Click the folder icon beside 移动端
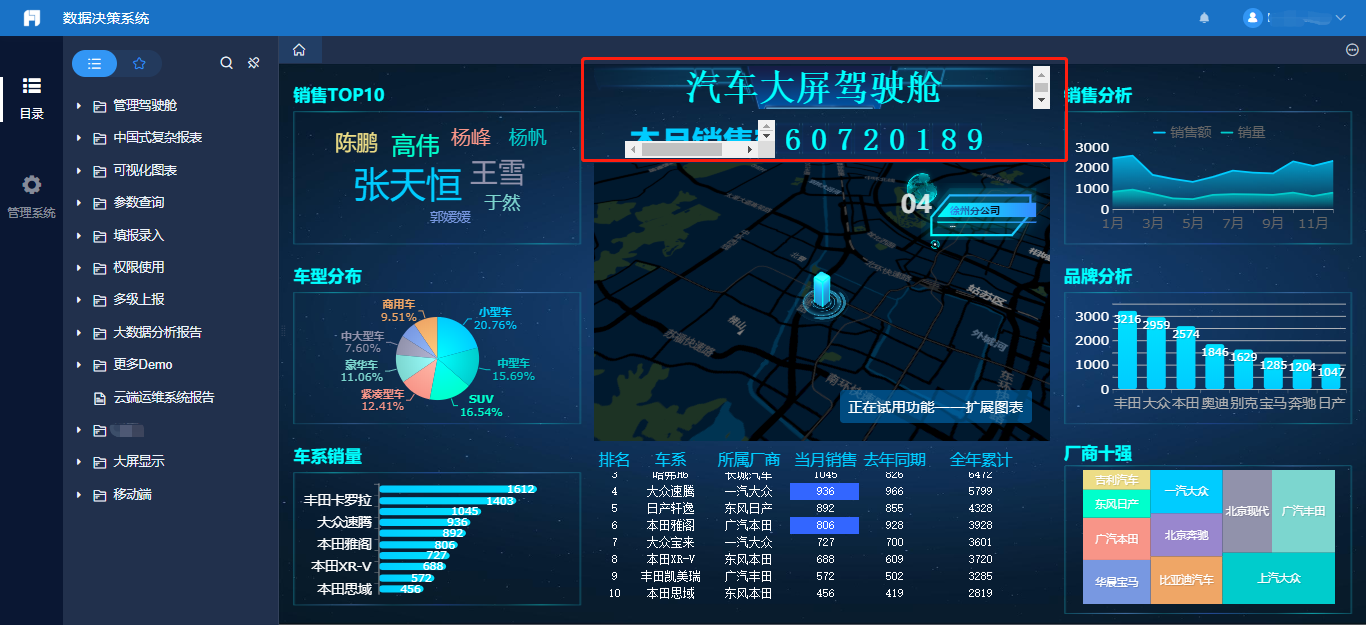This screenshot has height=625, width=1366. (100, 495)
